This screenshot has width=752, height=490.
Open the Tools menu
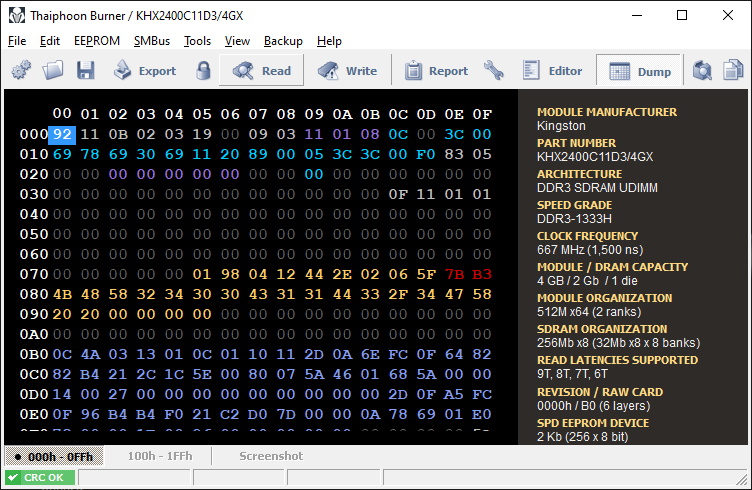point(197,41)
